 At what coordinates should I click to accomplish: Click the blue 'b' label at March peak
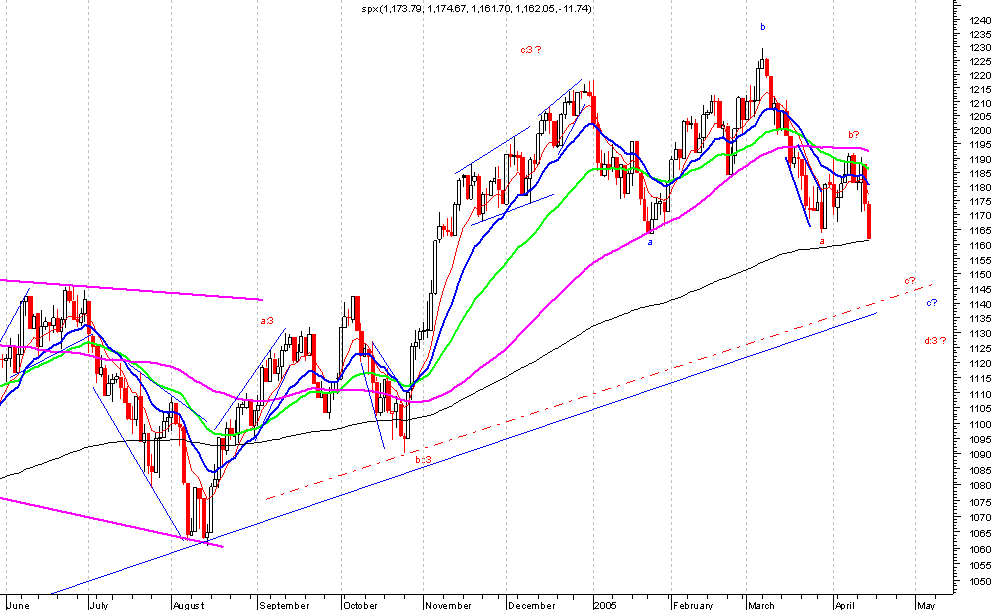[763, 27]
